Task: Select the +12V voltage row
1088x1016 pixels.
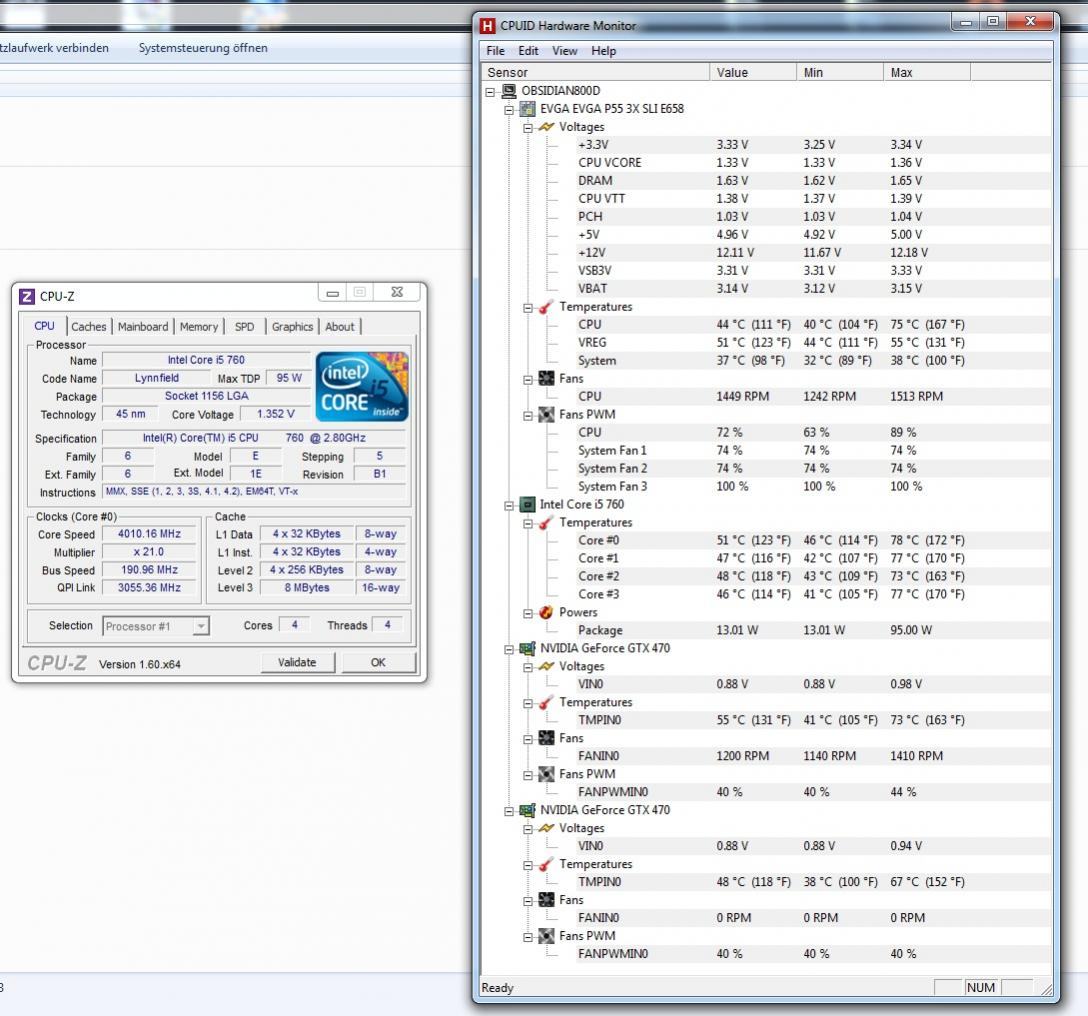Action: (x=812, y=253)
